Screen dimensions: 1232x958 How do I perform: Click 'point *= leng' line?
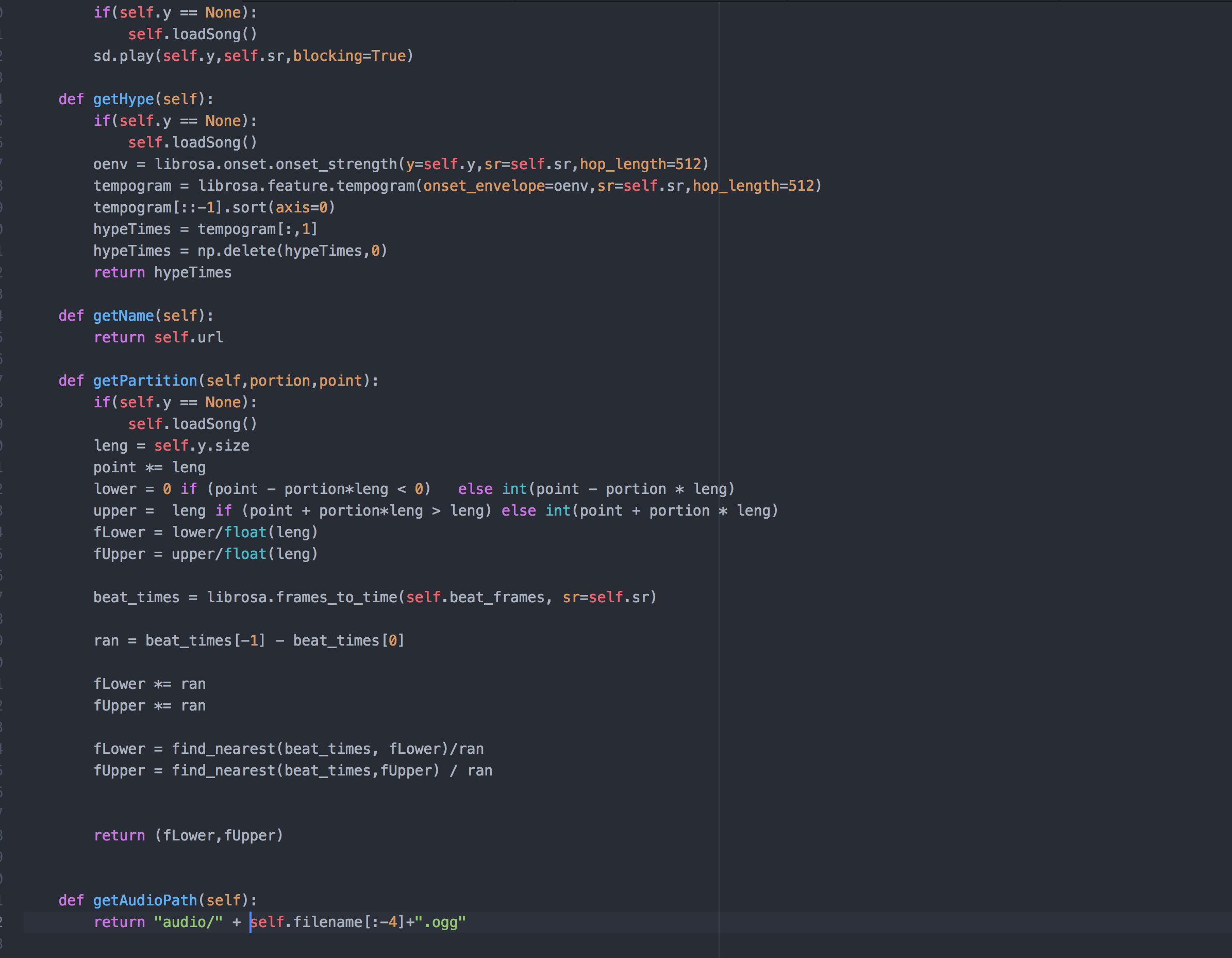(x=149, y=468)
